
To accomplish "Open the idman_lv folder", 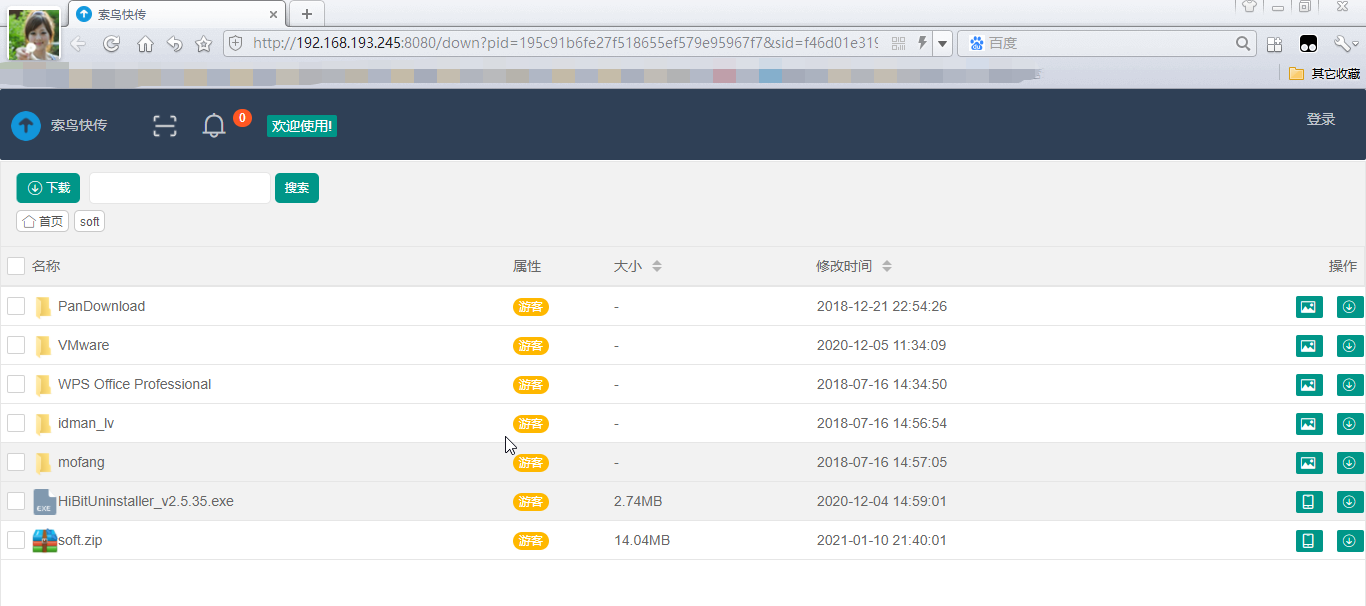I will tap(86, 423).
